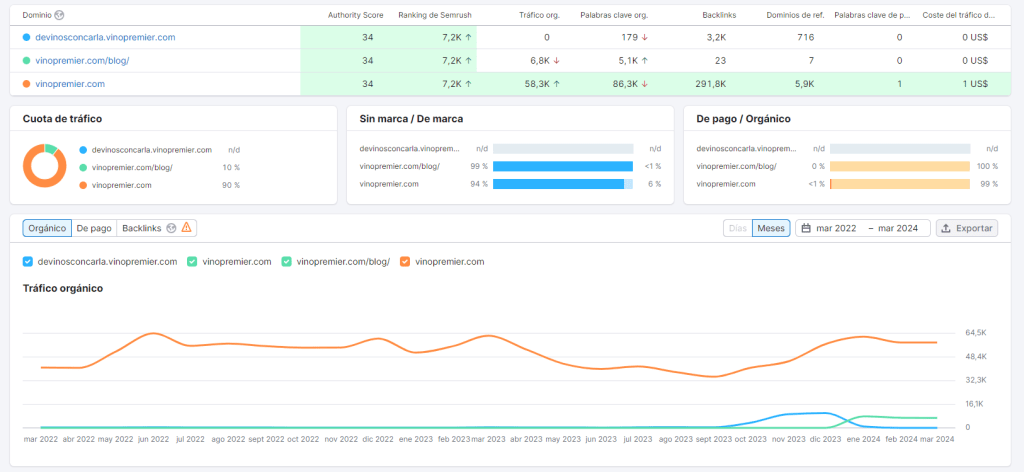
Task: Click the Tráfico orgánico chart title
Action: pos(63,288)
